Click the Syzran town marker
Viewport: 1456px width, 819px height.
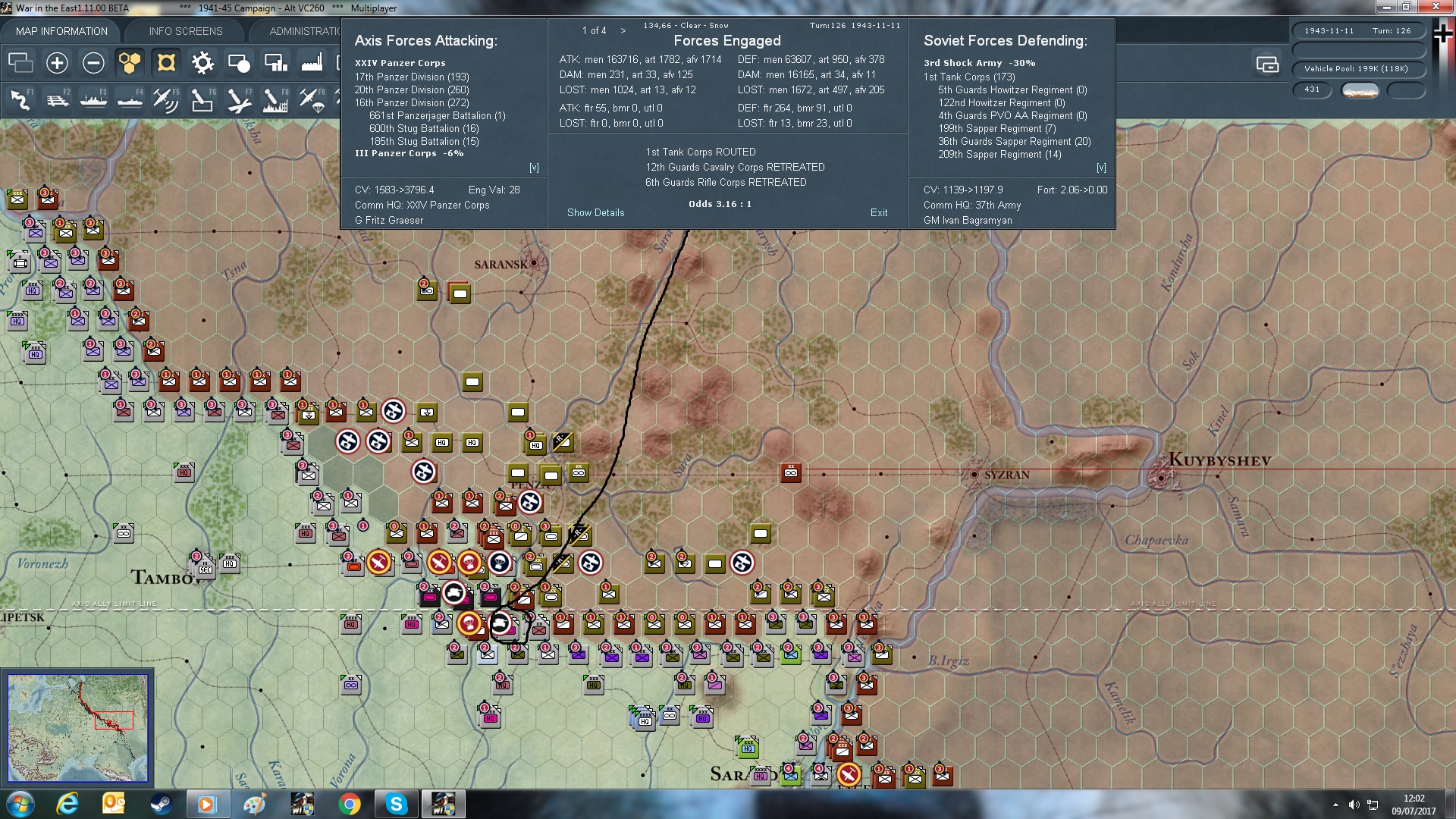pos(974,475)
